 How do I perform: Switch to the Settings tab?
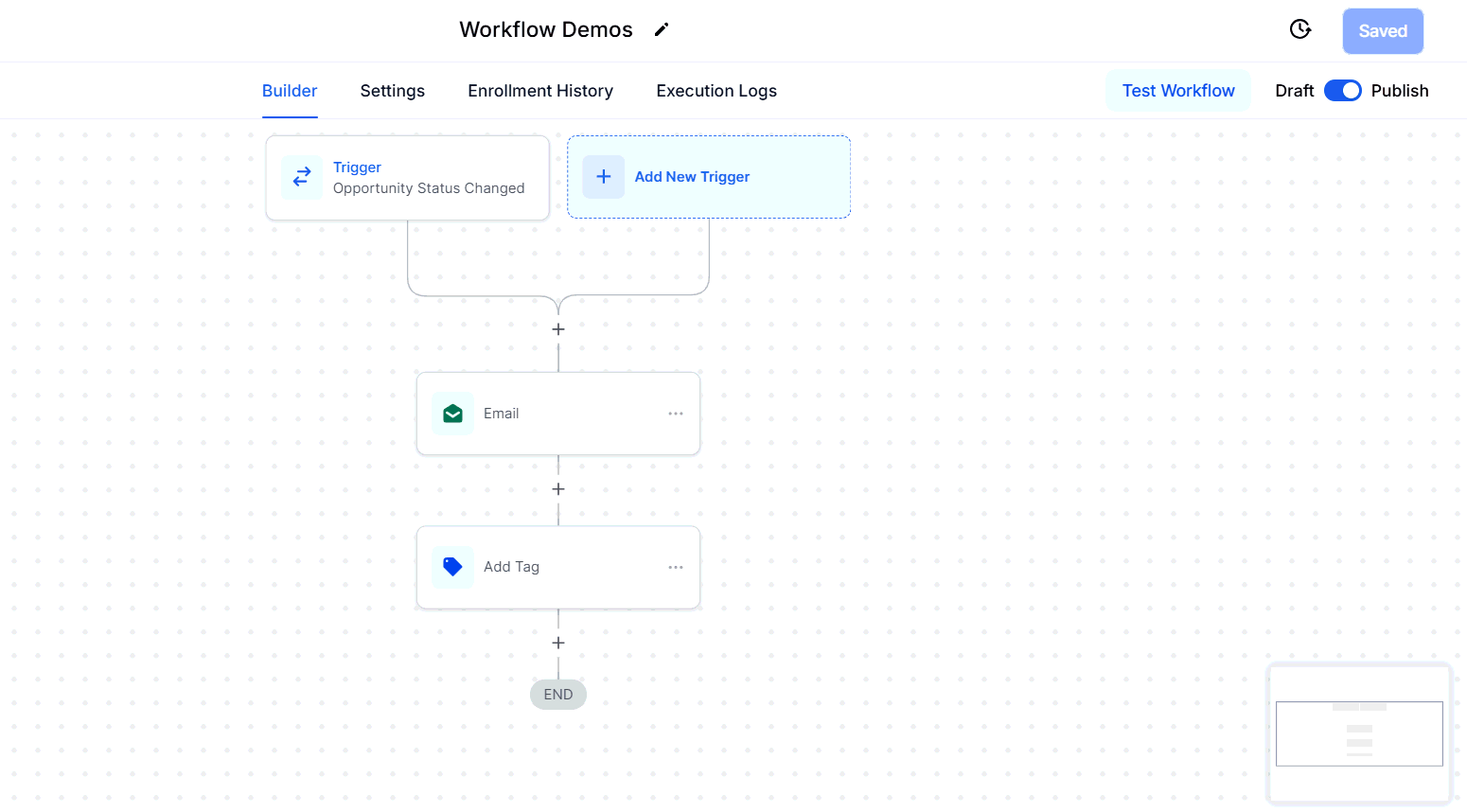tap(392, 90)
